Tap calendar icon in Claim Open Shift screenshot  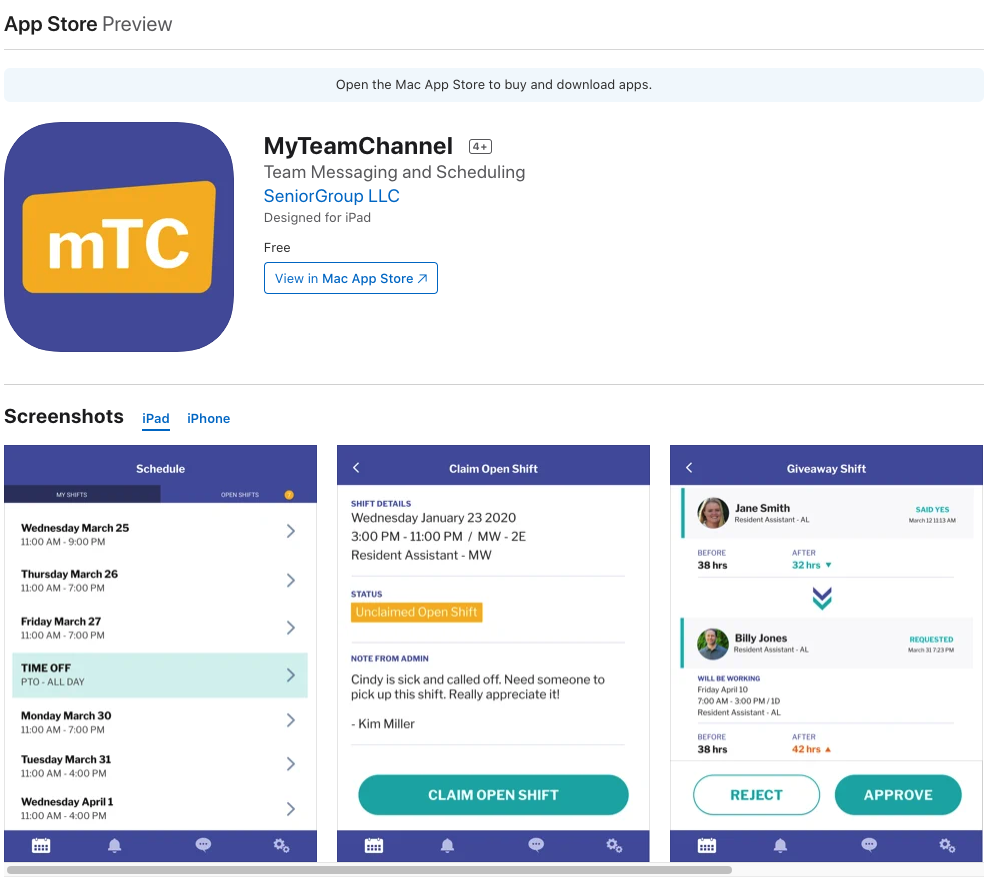374,846
